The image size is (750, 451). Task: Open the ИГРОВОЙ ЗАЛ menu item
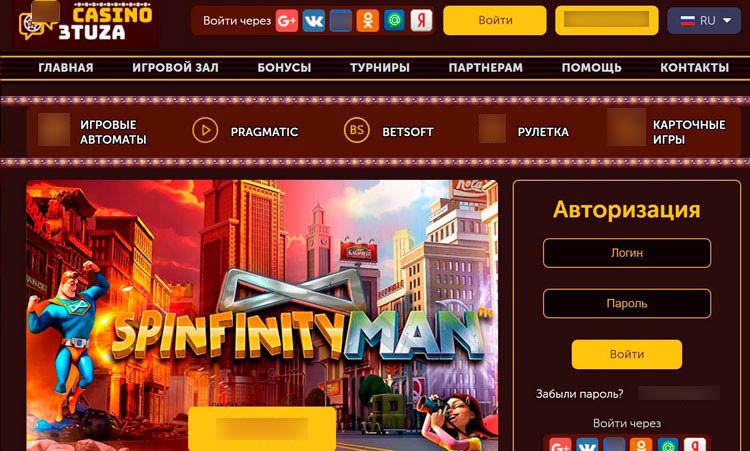click(x=175, y=67)
